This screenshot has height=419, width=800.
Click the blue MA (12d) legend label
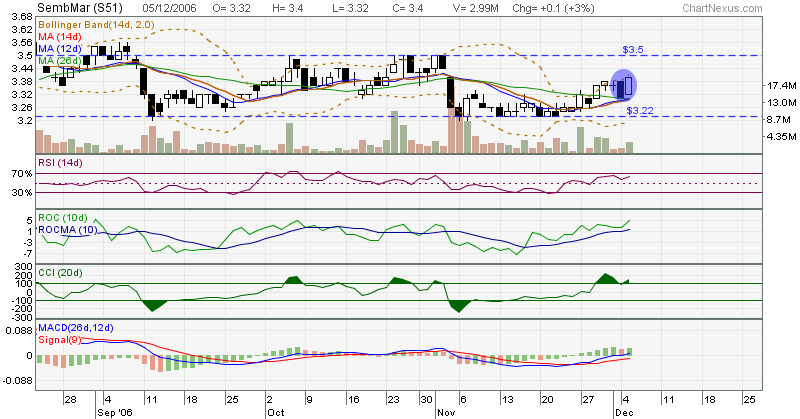tap(60, 48)
